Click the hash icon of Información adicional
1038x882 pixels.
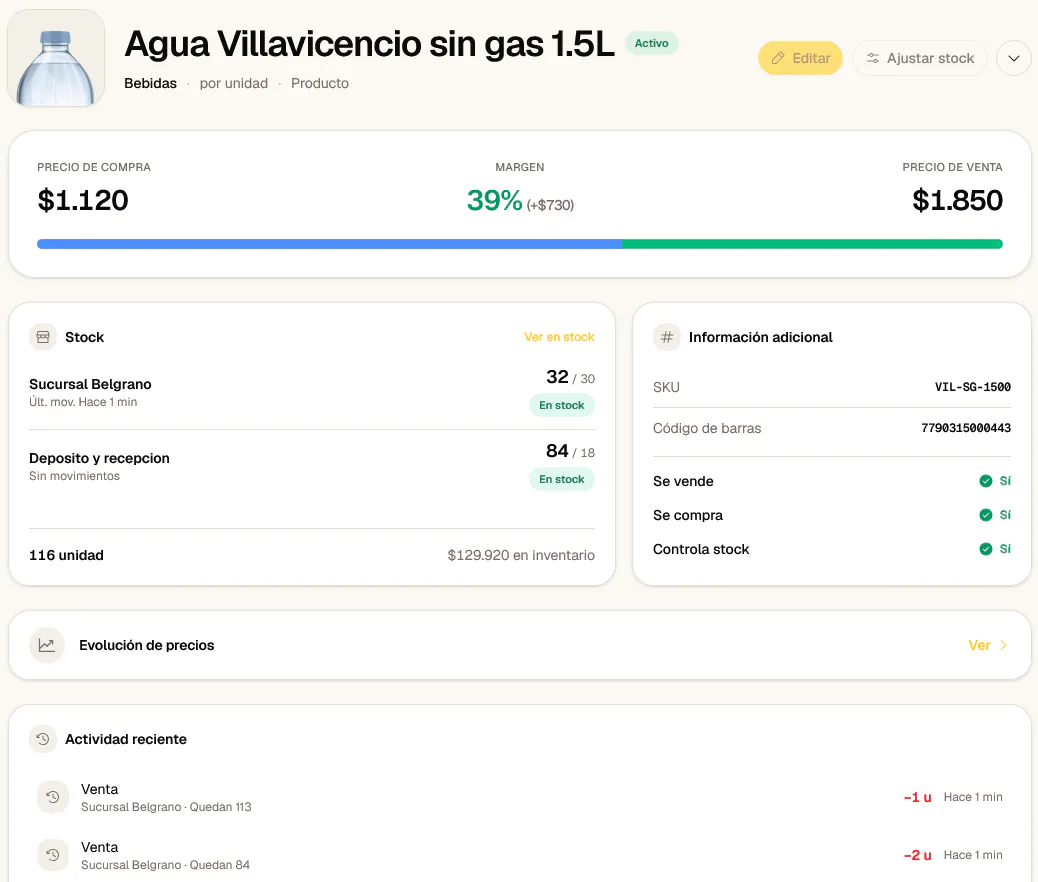(x=667, y=337)
